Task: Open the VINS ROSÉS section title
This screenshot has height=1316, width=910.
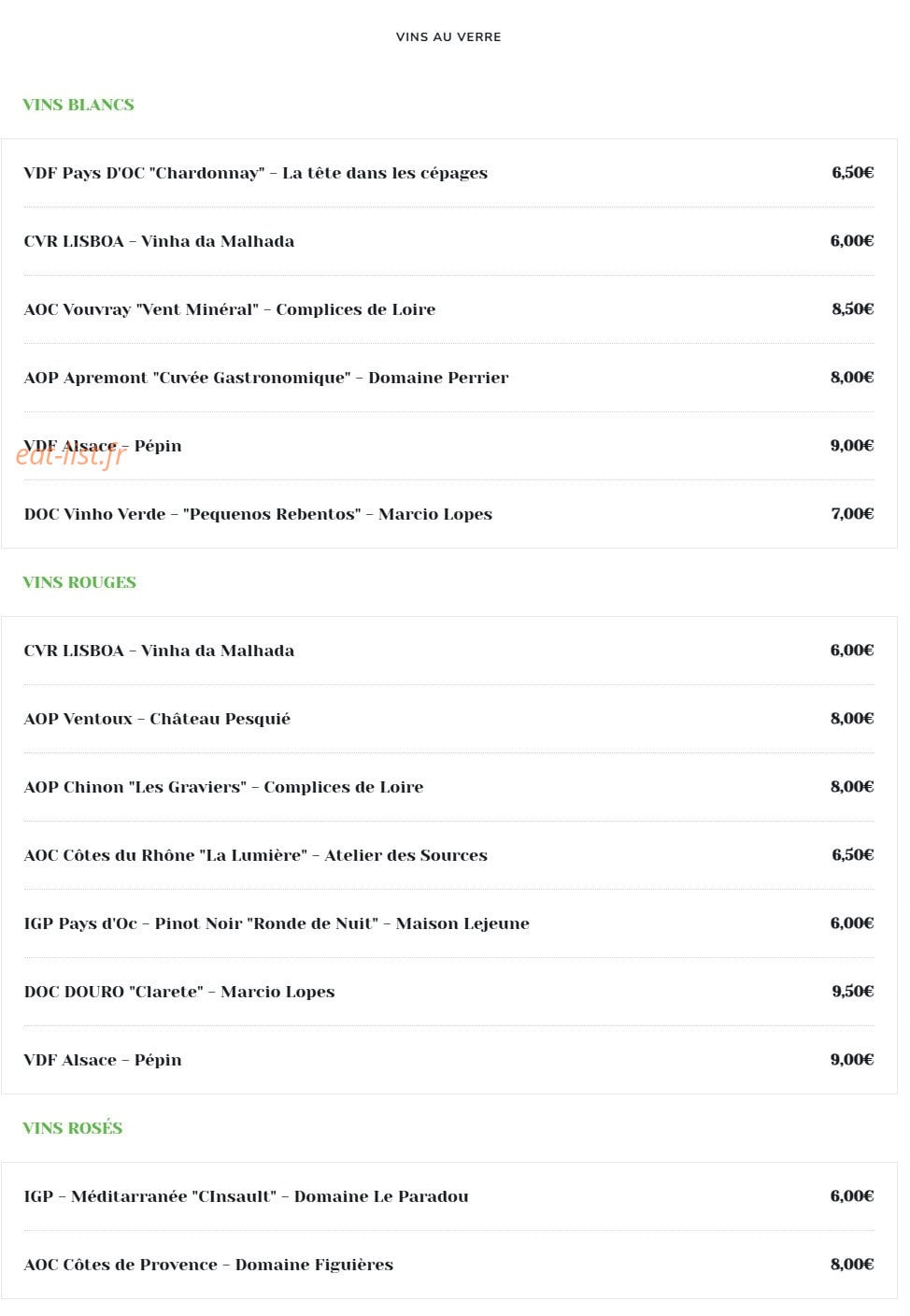Action: tap(73, 1128)
